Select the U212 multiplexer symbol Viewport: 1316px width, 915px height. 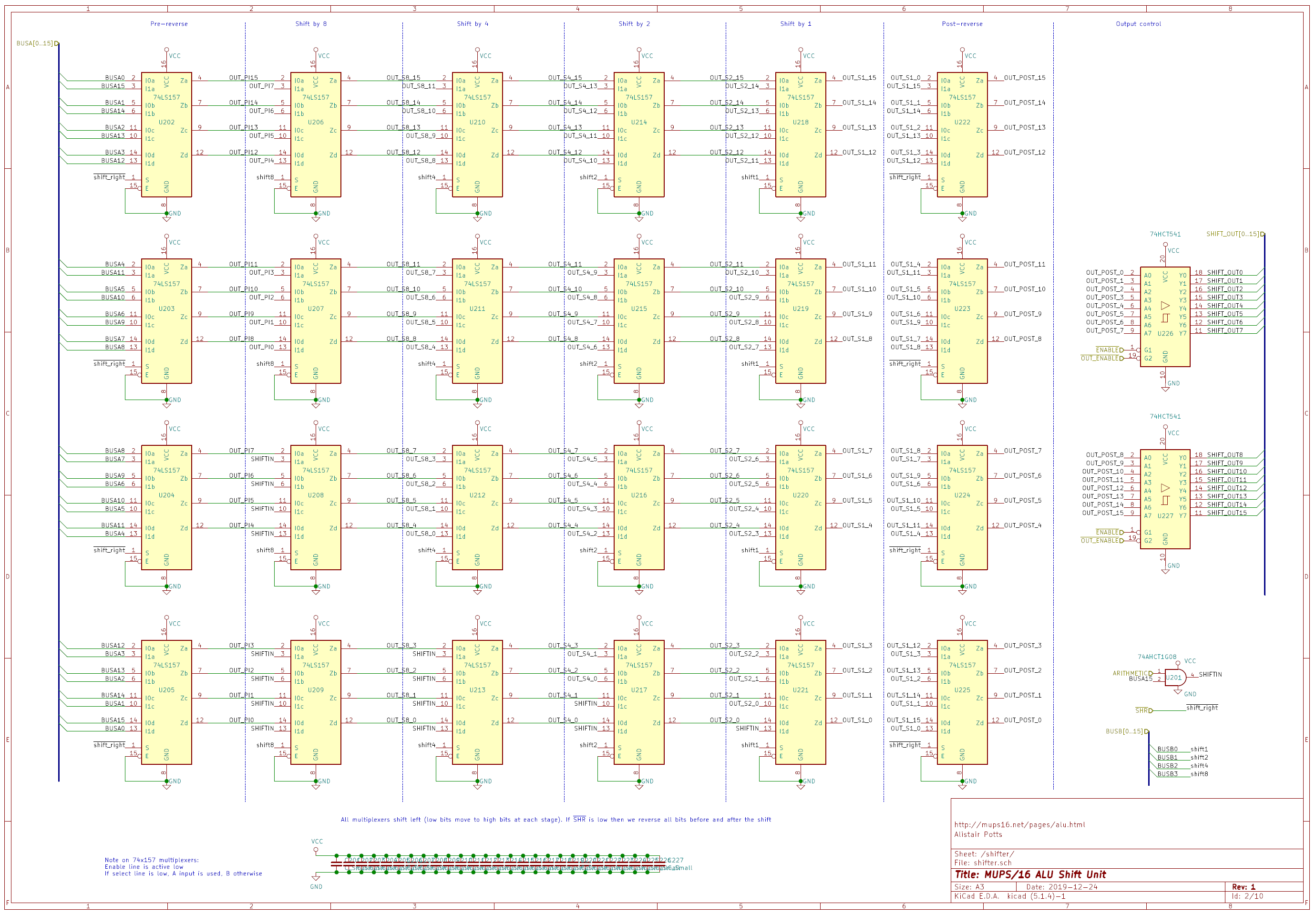[477, 507]
